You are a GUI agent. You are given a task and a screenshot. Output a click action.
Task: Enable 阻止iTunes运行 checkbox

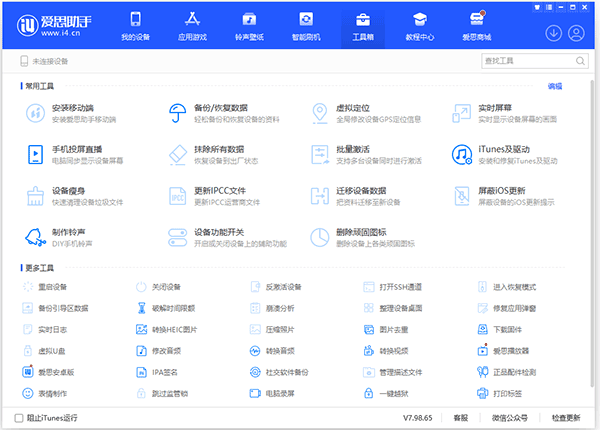19,418
